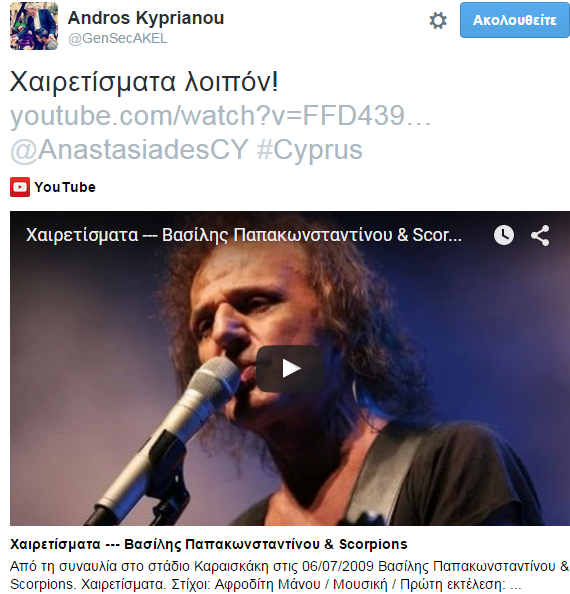Play the embedded YouTube video

tap(290, 369)
